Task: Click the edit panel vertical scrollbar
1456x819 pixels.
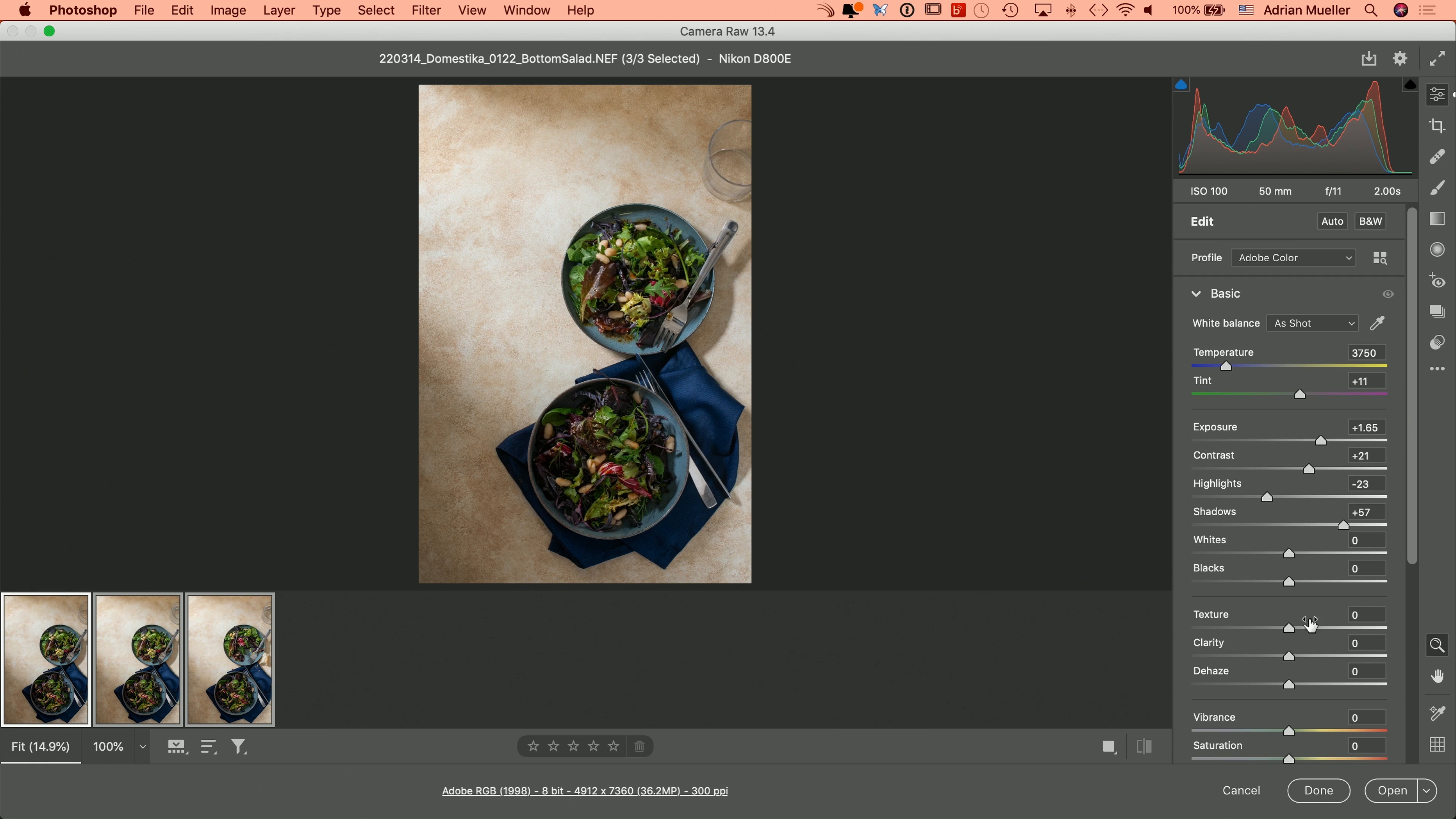Action: tap(1411, 386)
